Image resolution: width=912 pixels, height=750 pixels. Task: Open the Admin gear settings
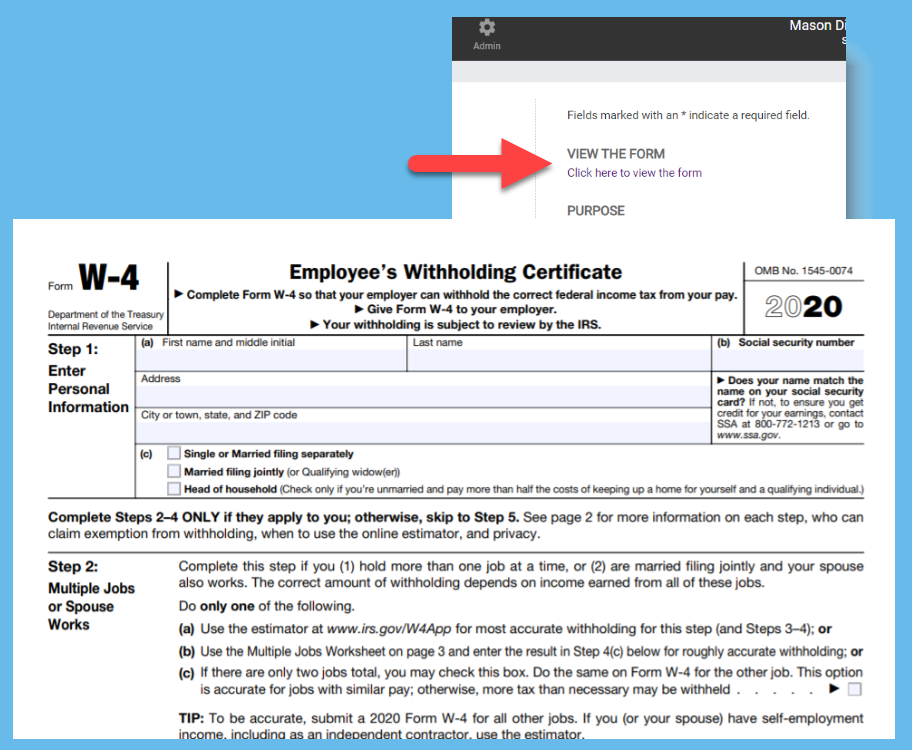(486, 32)
